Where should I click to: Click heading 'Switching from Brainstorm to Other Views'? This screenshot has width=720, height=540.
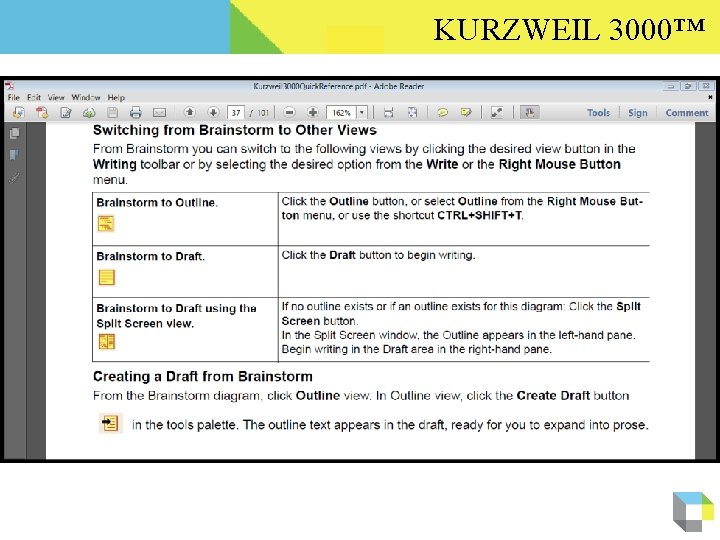tap(235, 130)
